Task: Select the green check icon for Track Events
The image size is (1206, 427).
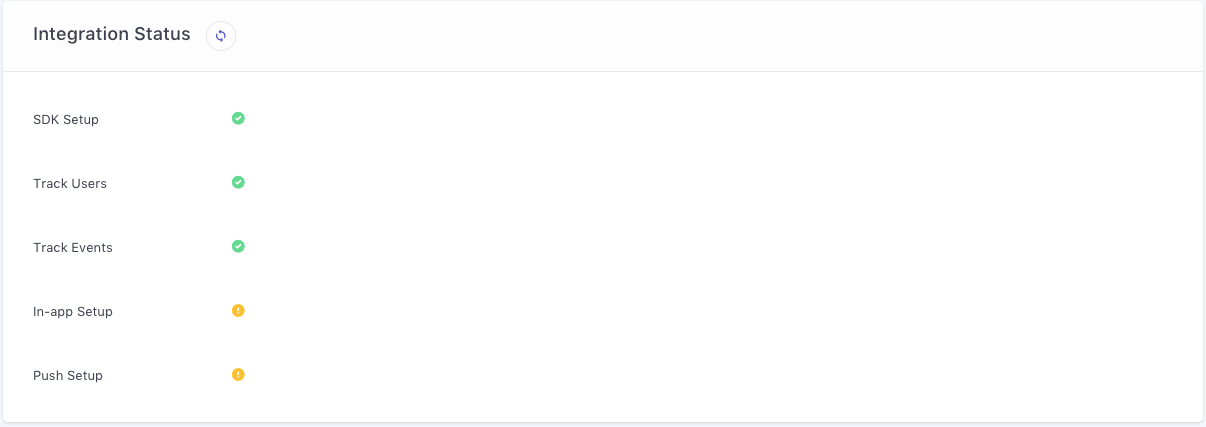Action: tap(238, 246)
